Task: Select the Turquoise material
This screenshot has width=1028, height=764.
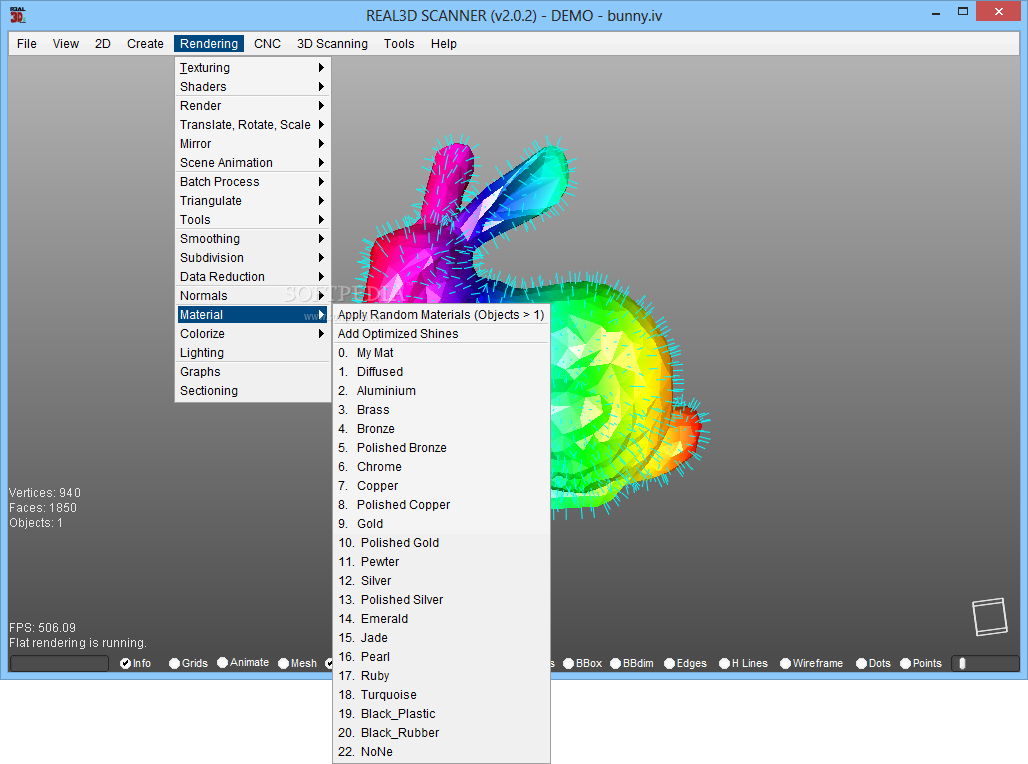Action: coord(441,695)
